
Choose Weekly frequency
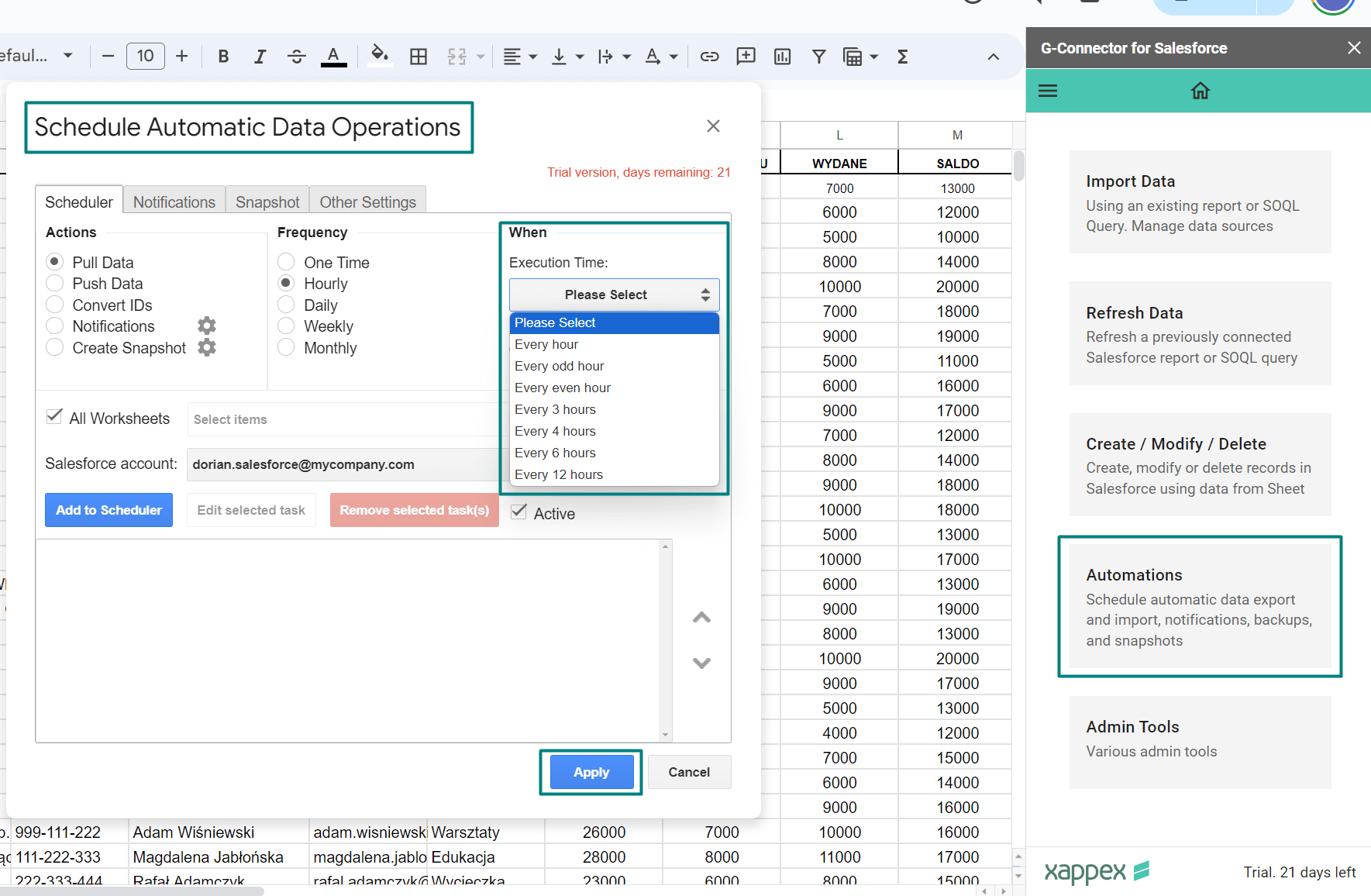285,326
